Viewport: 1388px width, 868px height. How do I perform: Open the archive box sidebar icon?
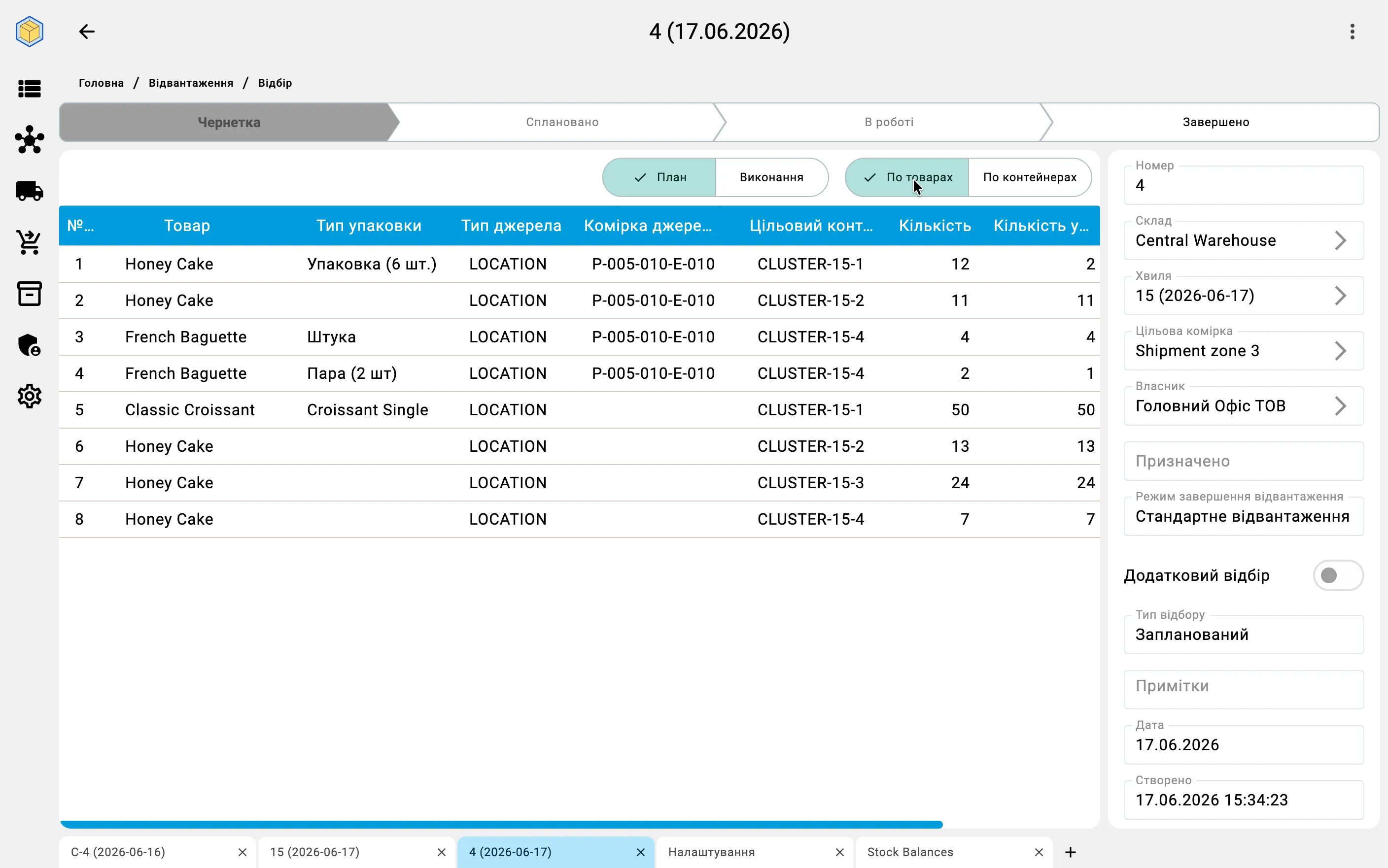pyautogui.click(x=29, y=293)
